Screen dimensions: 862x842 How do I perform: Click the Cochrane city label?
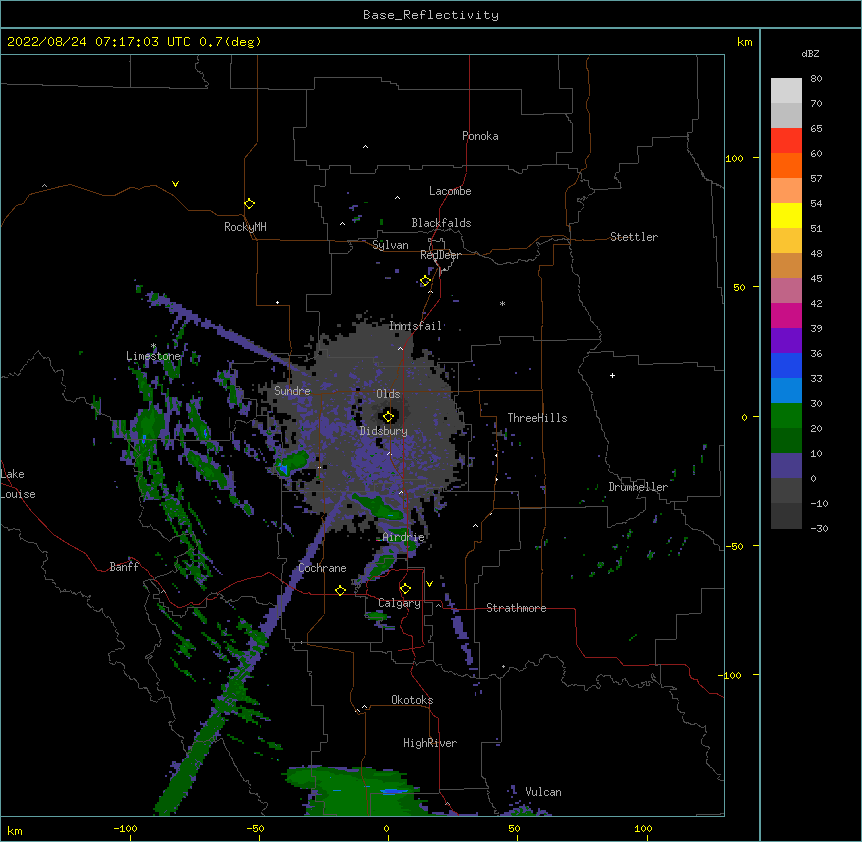(322, 568)
